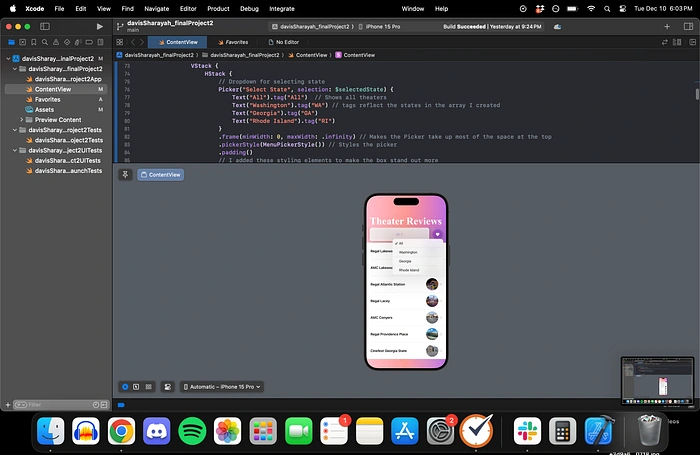700x455 pixels.
Task: Toggle the inspector panel at top right
Action: pyautogui.click(x=688, y=25)
